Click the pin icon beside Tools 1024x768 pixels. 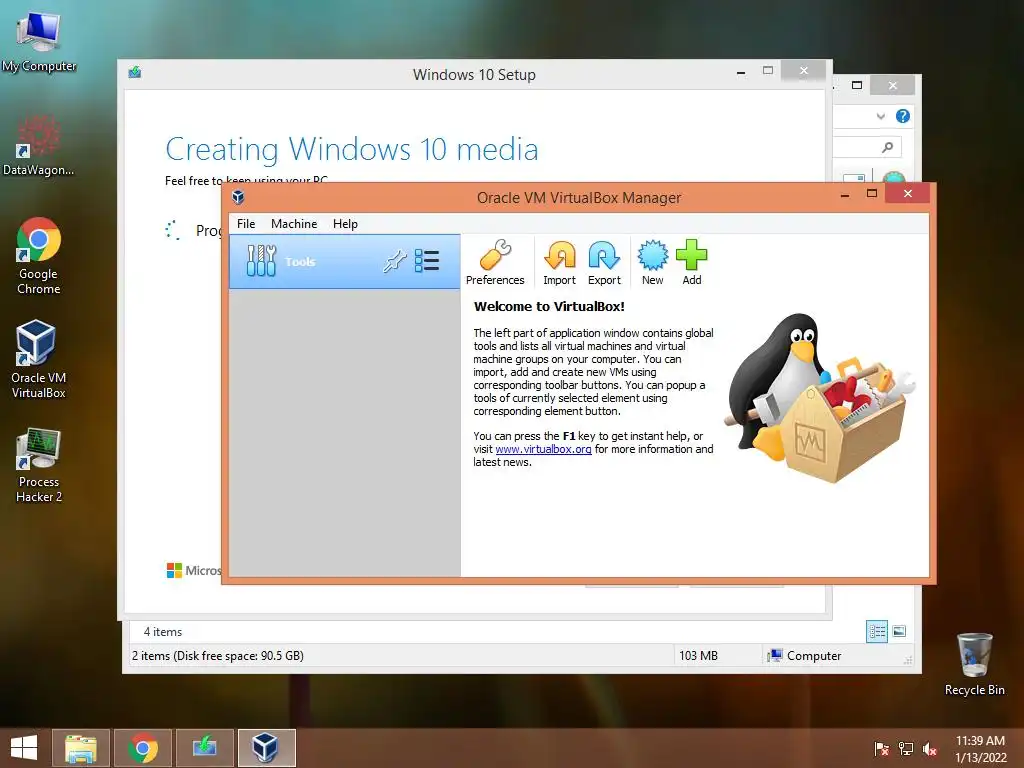394,261
